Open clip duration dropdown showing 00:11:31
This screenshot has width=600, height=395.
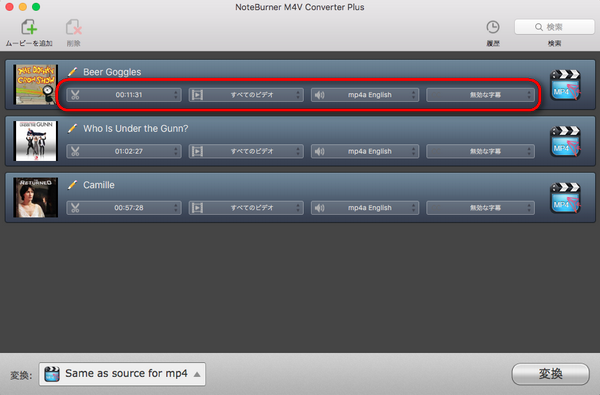[x=124, y=95]
